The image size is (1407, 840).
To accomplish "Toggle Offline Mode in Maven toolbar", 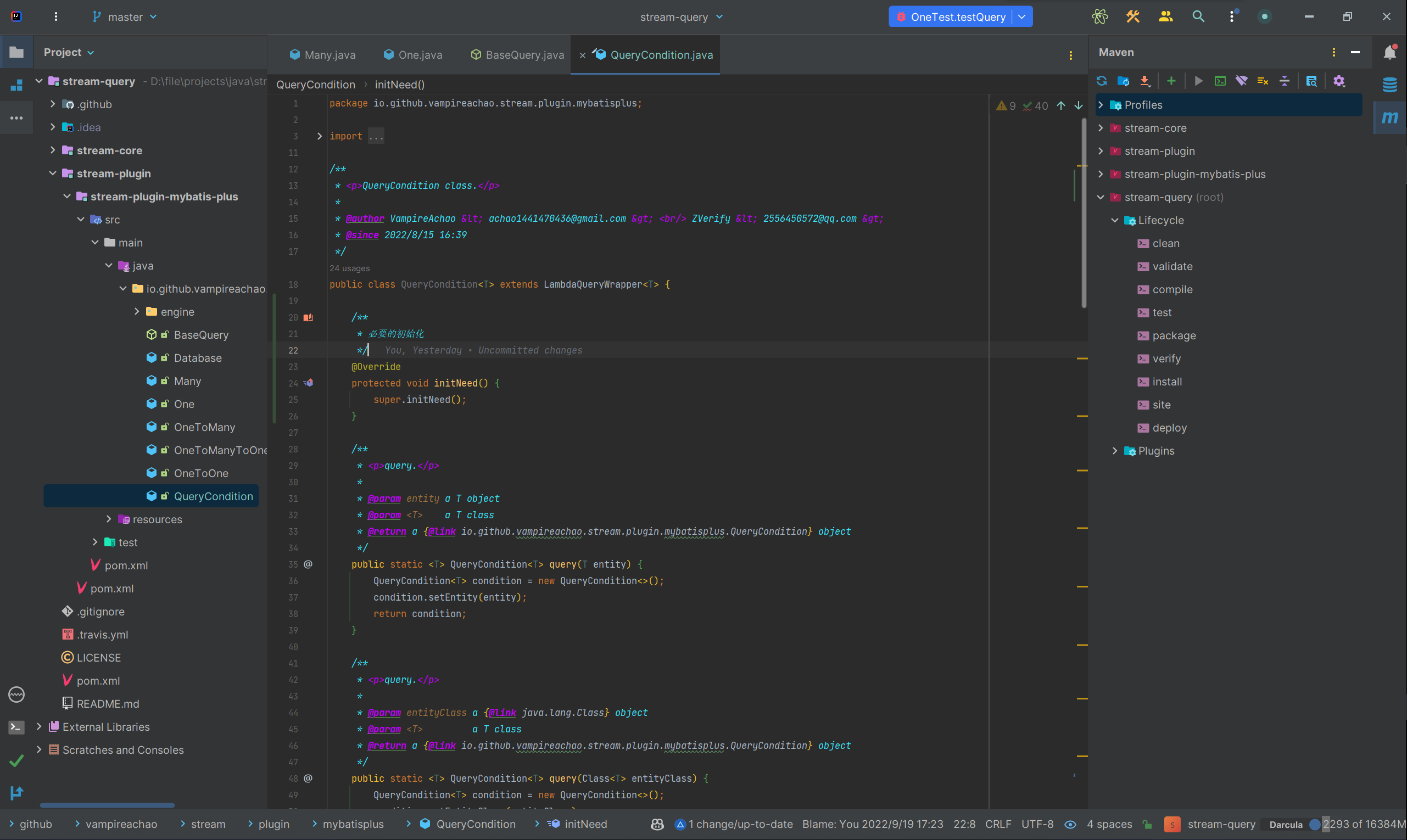I will tap(1241, 81).
